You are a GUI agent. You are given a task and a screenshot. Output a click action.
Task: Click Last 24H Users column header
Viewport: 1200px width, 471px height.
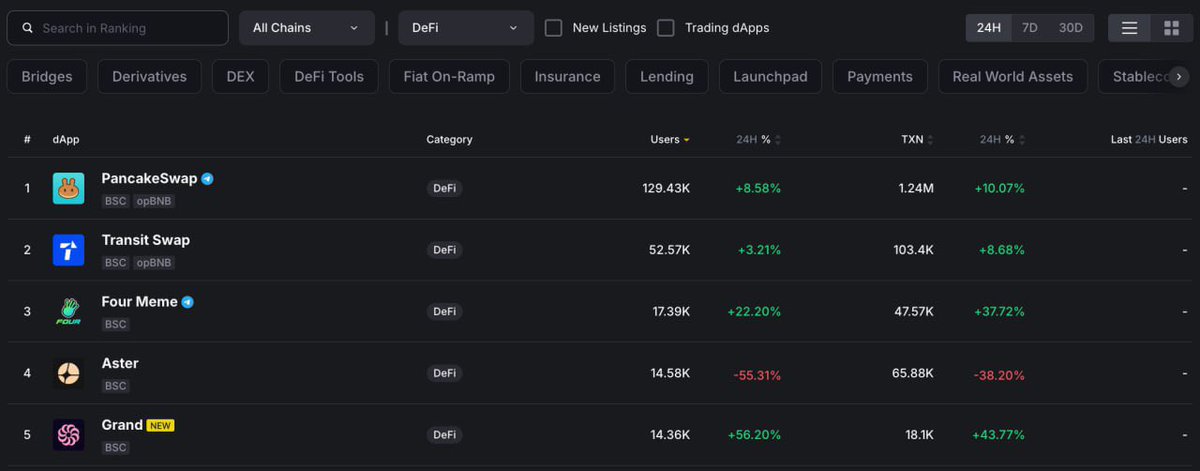click(1149, 140)
